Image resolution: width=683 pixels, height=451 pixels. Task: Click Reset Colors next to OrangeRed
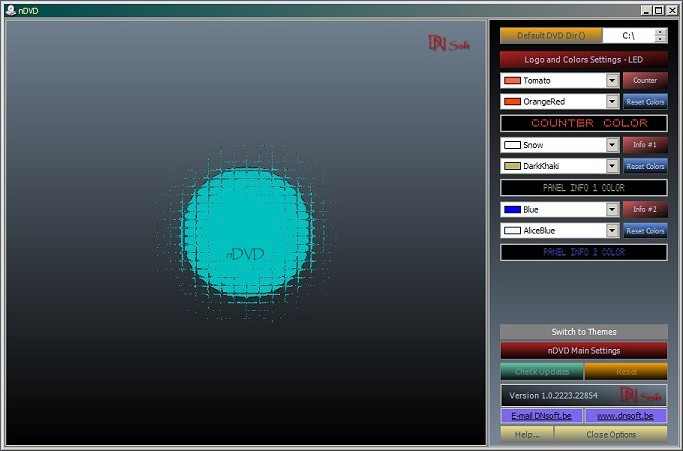[645, 102]
